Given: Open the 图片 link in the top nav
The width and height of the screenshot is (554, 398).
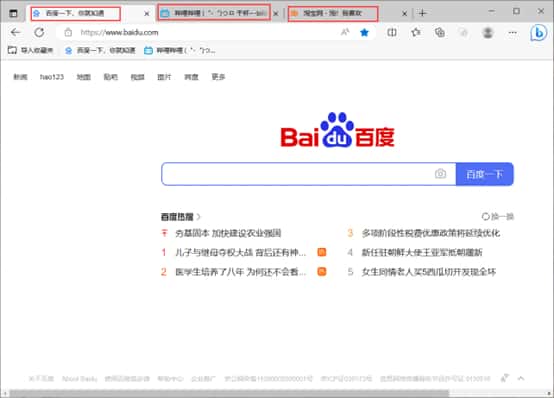Looking at the screenshot, I should (164, 77).
